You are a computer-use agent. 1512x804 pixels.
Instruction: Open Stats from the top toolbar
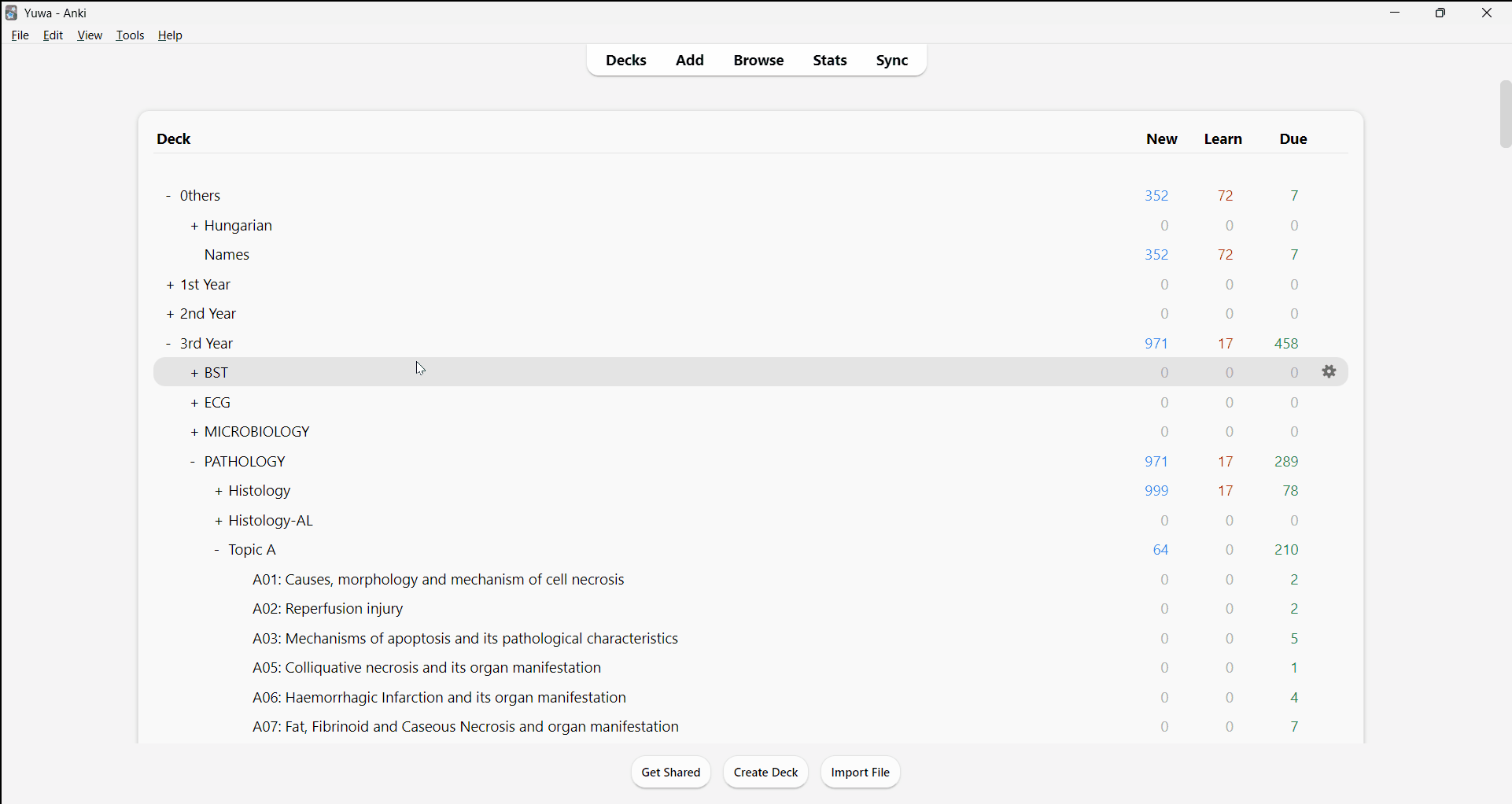[x=830, y=61]
